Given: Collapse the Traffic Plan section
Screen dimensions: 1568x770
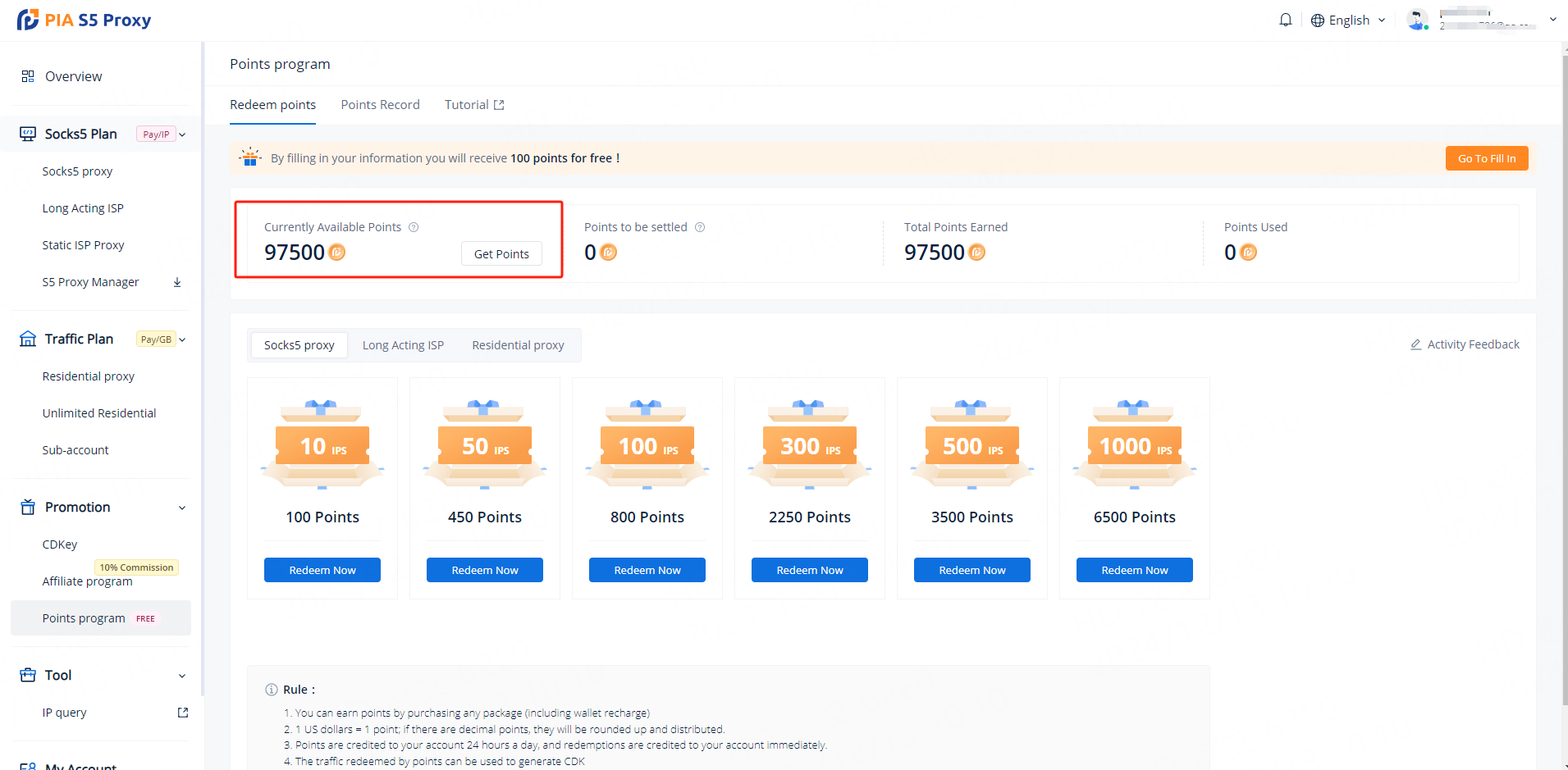Looking at the screenshot, I should pyautogui.click(x=182, y=339).
